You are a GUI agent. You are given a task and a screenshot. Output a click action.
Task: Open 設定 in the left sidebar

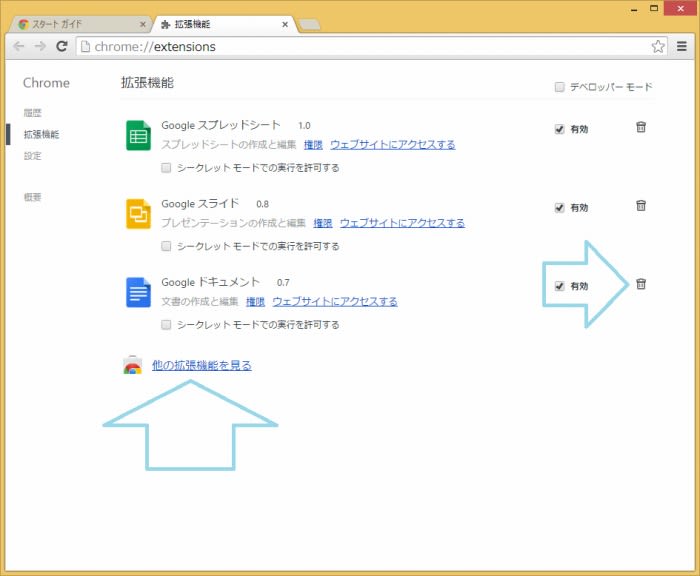33,156
